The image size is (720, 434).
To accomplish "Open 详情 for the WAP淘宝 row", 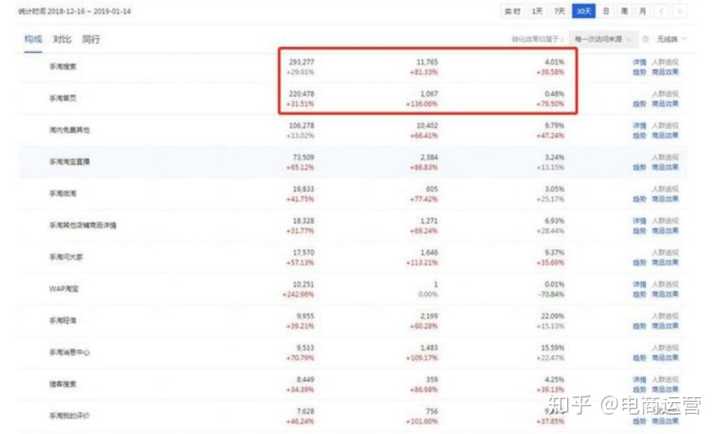I will (640, 284).
